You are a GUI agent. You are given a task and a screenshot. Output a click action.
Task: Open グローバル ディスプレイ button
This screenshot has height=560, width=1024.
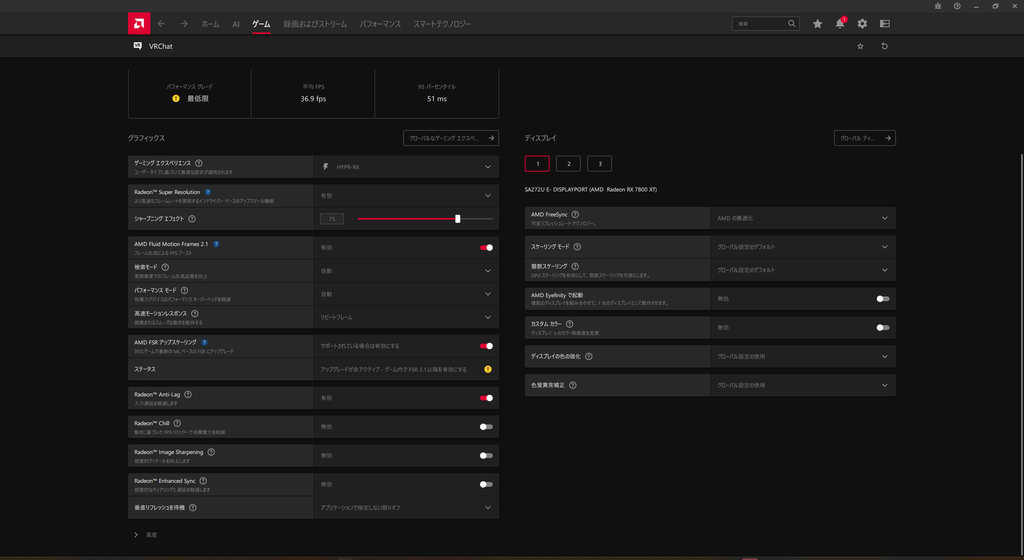pyautogui.click(x=865, y=138)
